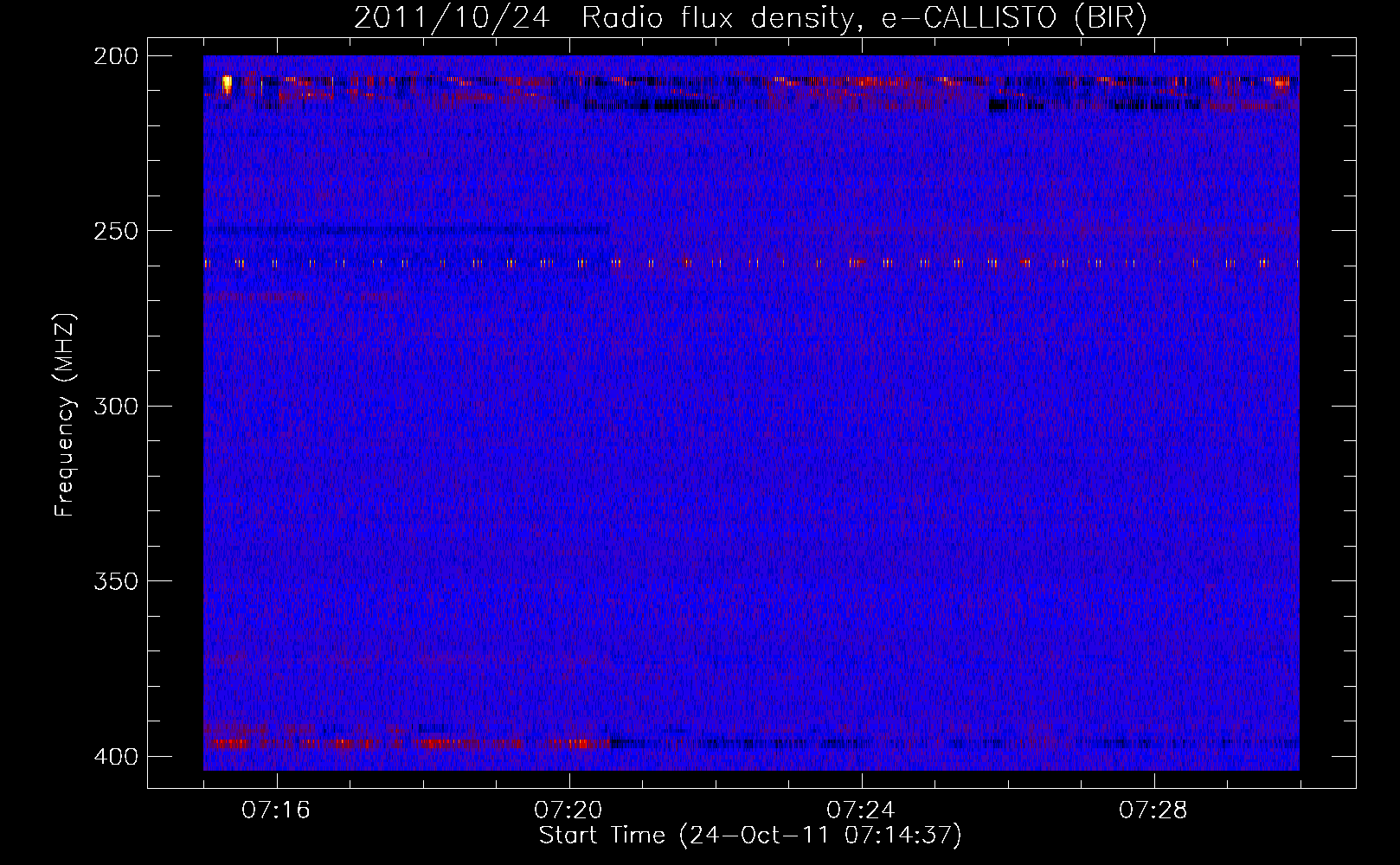Click the 350 frequency tick label
This screenshot has width=1400, height=865.
115,581
